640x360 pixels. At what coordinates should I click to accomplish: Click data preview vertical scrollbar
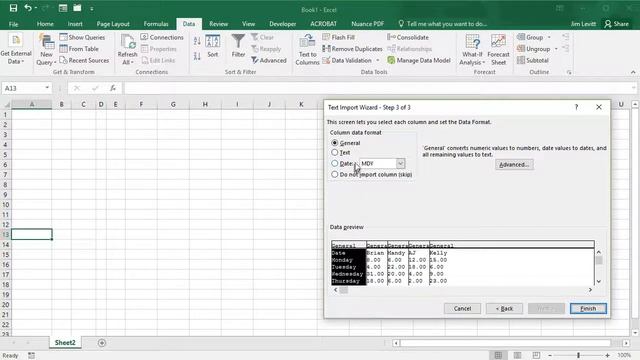[599, 266]
